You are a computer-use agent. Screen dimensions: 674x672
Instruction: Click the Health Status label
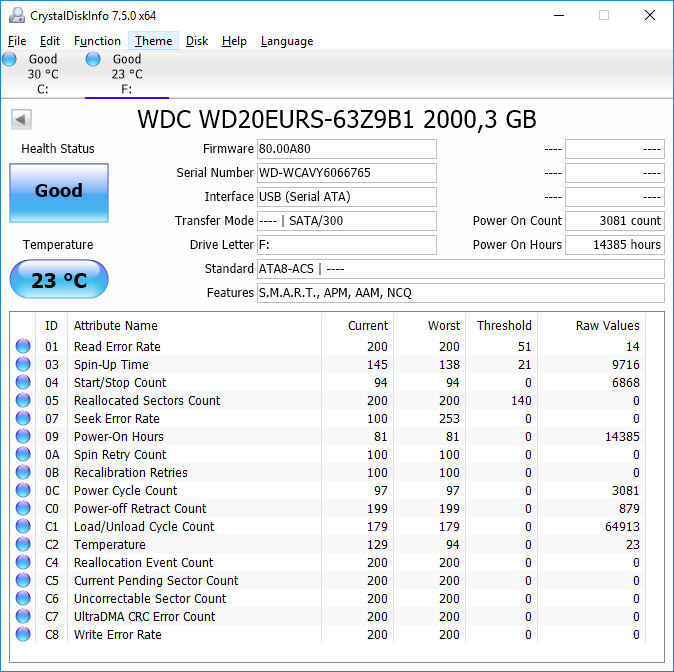(x=58, y=149)
